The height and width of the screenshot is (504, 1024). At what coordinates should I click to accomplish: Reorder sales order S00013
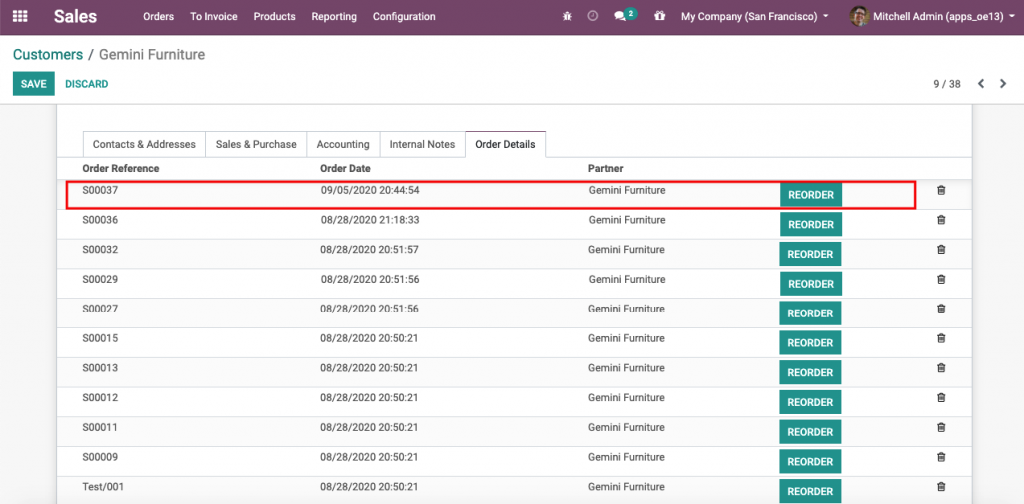pos(810,372)
